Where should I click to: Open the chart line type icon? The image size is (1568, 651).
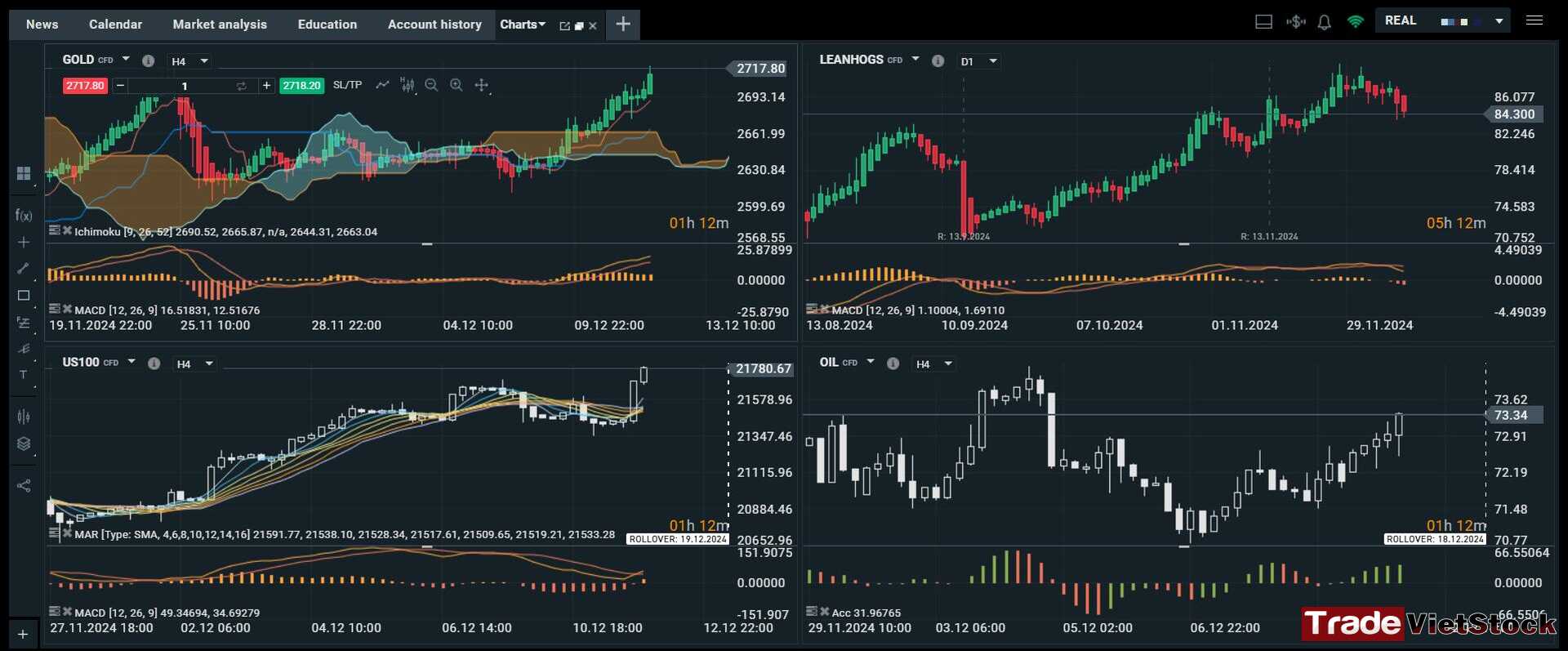(x=382, y=85)
